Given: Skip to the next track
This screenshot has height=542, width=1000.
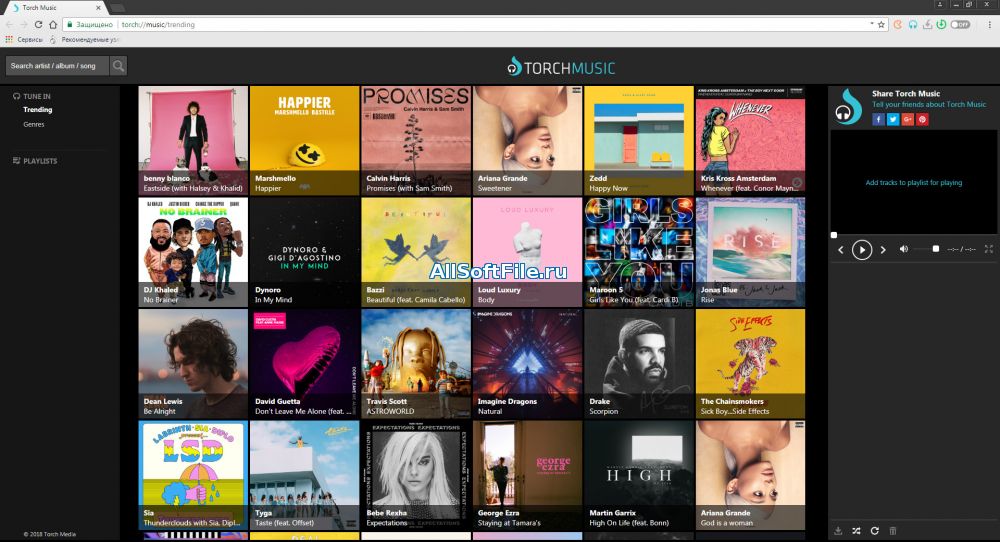Looking at the screenshot, I should [x=883, y=250].
